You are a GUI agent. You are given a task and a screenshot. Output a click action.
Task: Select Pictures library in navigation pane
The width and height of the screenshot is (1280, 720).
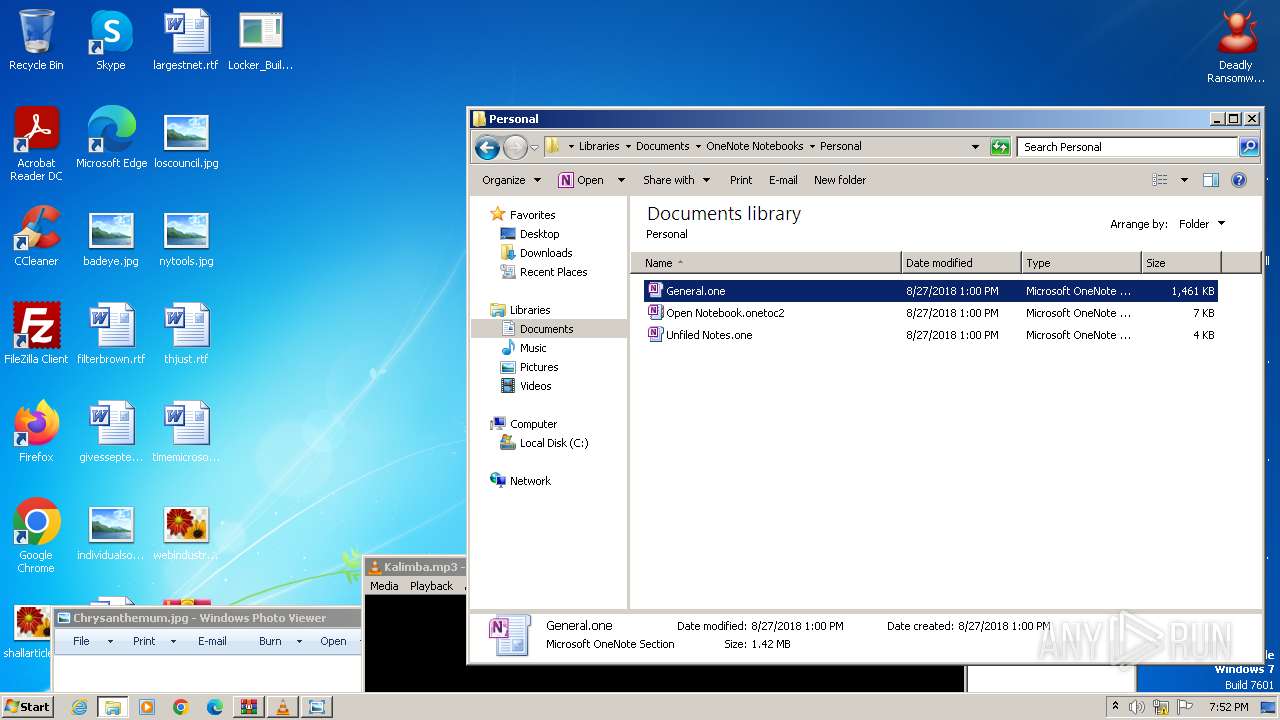pyautogui.click(x=539, y=367)
